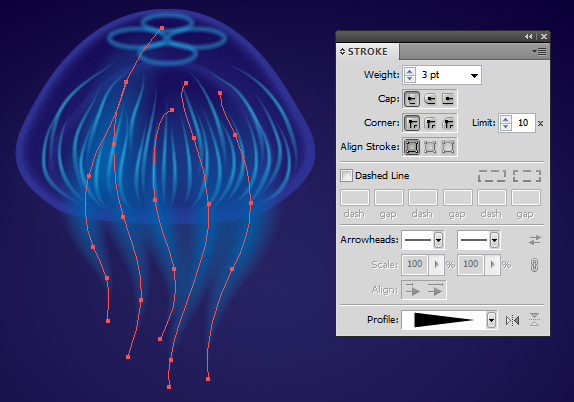Increase the miter Limit stepper
This screenshot has width=574, height=402.
pos(506,120)
